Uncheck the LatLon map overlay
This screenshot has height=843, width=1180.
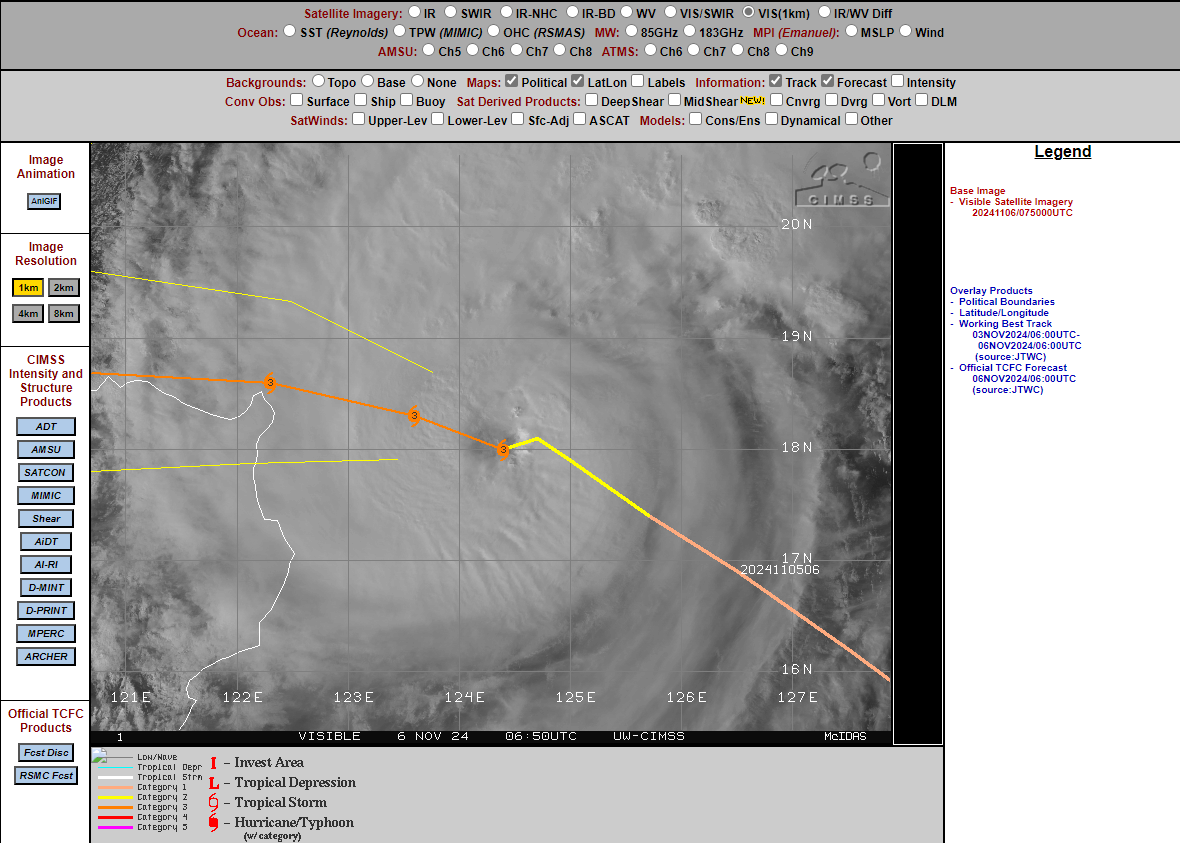tap(577, 81)
